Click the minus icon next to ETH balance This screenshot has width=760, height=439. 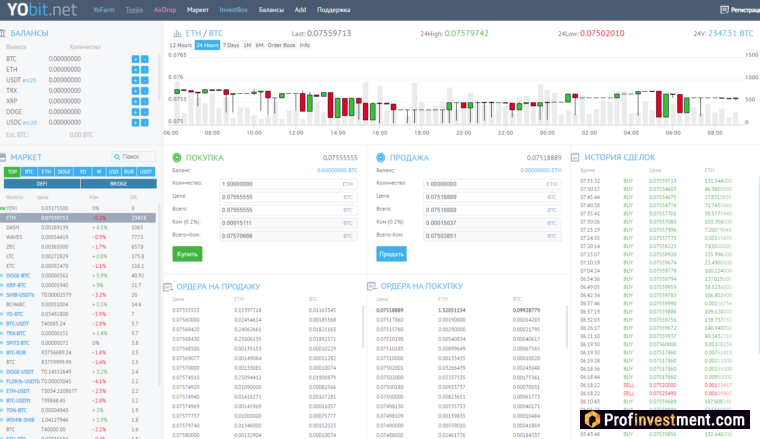pos(144,69)
